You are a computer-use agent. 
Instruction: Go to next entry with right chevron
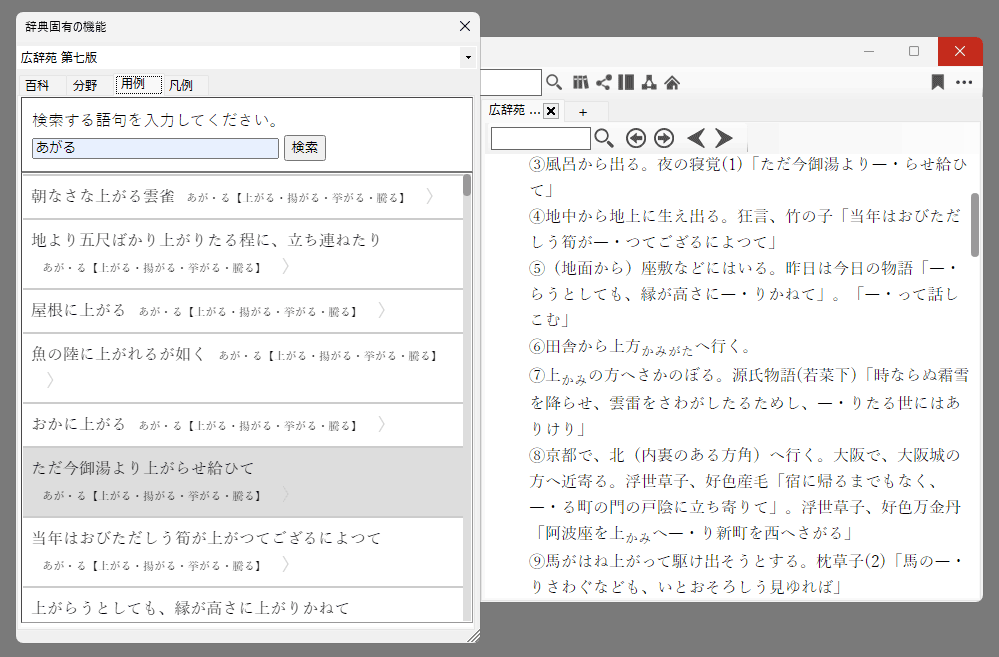pos(724,138)
